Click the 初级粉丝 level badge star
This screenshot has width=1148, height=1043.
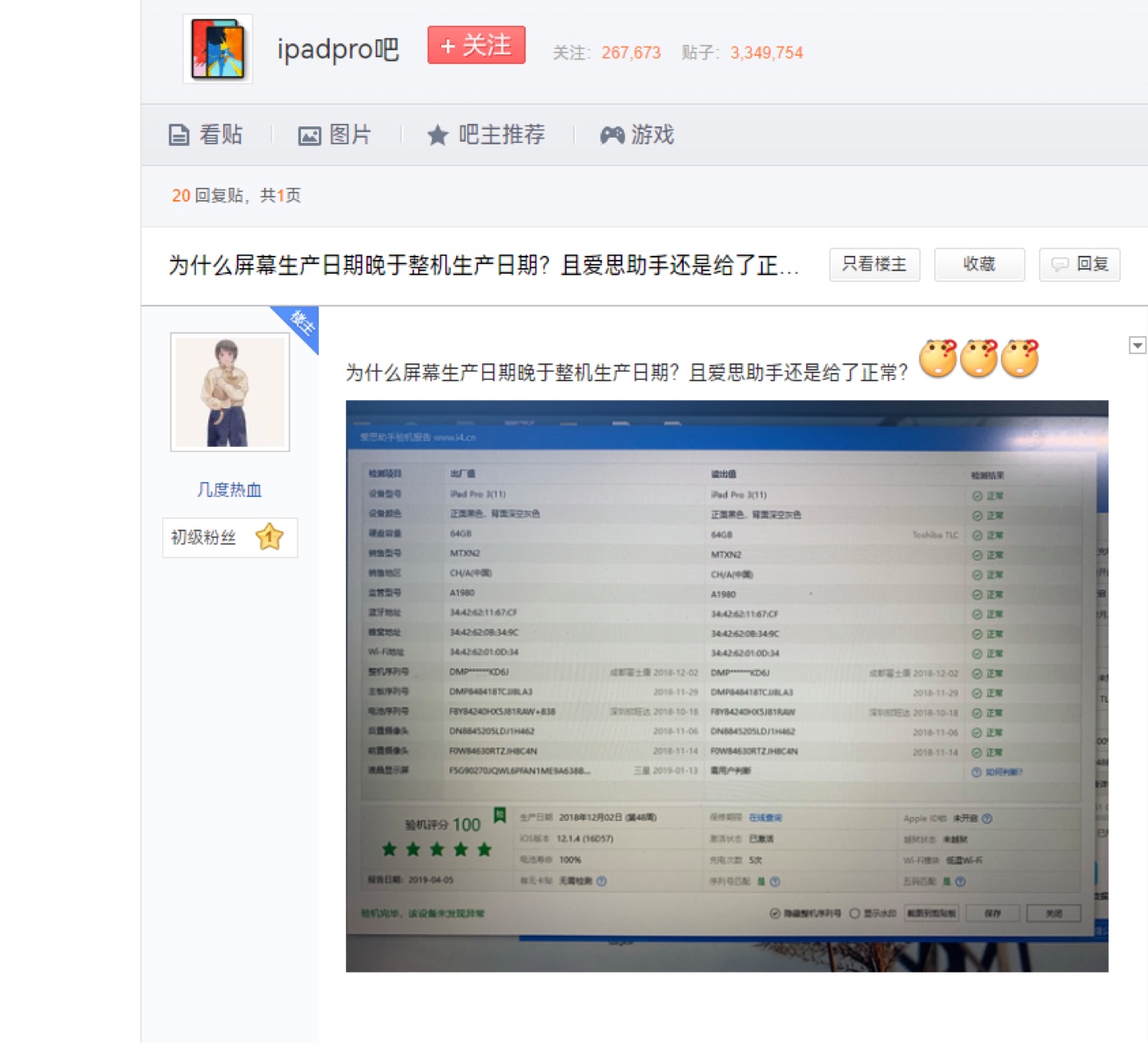(x=269, y=537)
